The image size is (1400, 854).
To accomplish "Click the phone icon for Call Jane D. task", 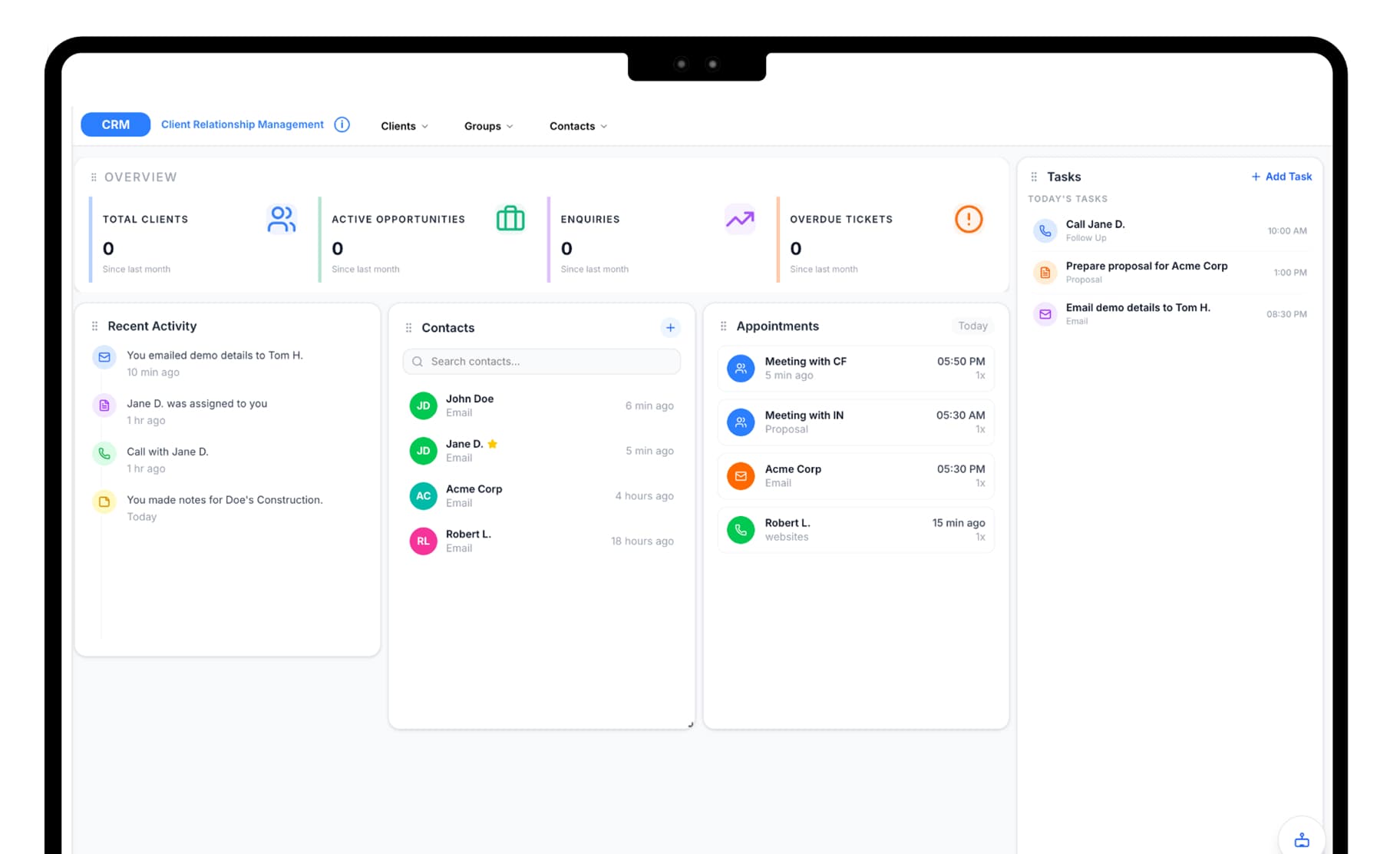I will 1045,230.
